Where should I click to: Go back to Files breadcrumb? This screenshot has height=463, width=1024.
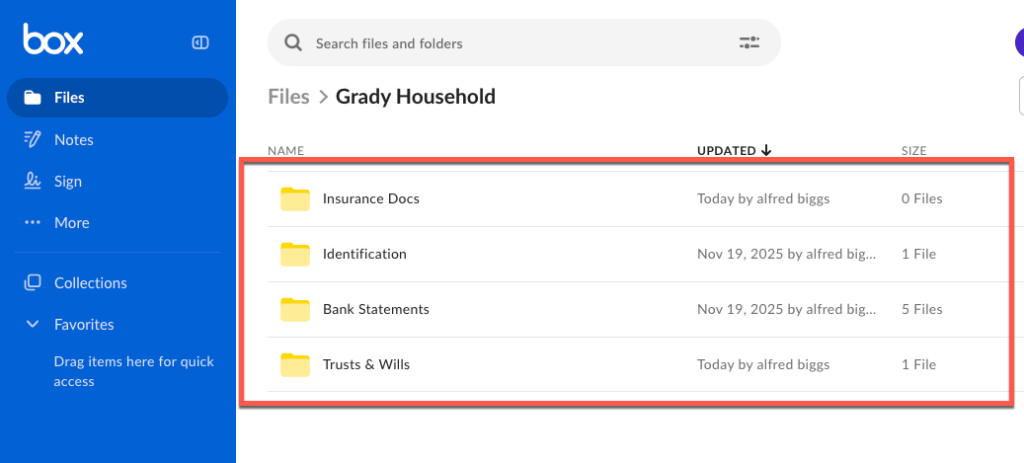[288, 97]
